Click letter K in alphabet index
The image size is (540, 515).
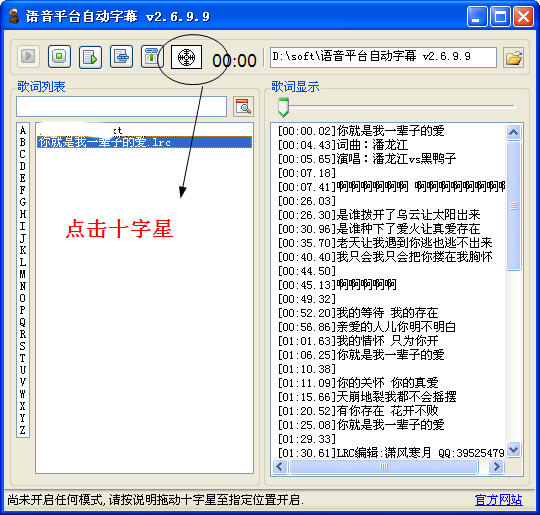point(23,250)
